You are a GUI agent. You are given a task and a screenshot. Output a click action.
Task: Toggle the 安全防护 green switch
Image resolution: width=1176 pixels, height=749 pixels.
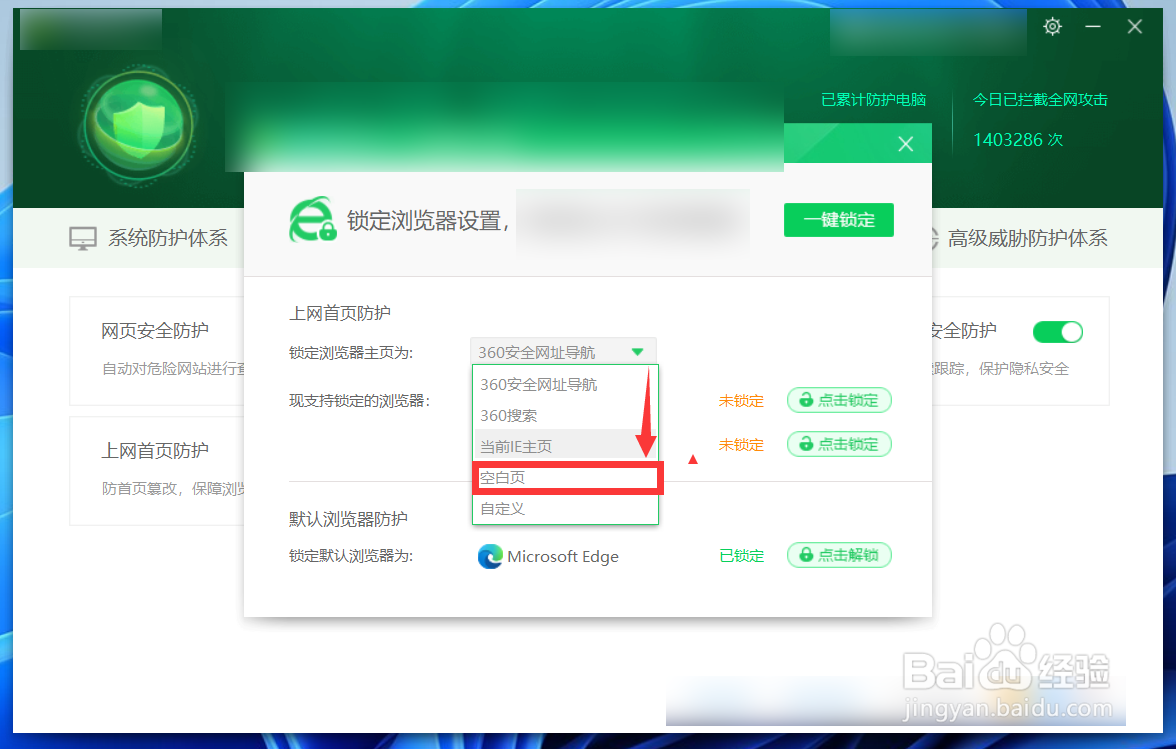point(1058,331)
